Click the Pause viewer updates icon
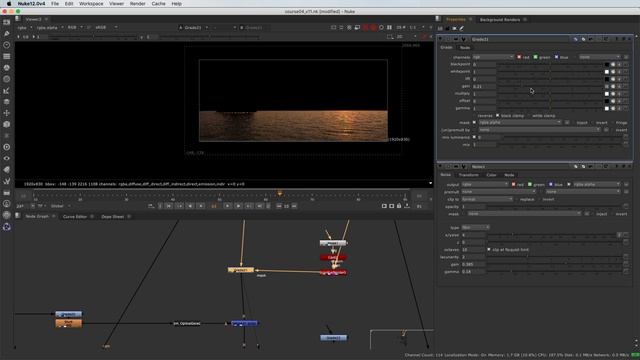This screenshot has width=640, height=360. click(389, 27)
